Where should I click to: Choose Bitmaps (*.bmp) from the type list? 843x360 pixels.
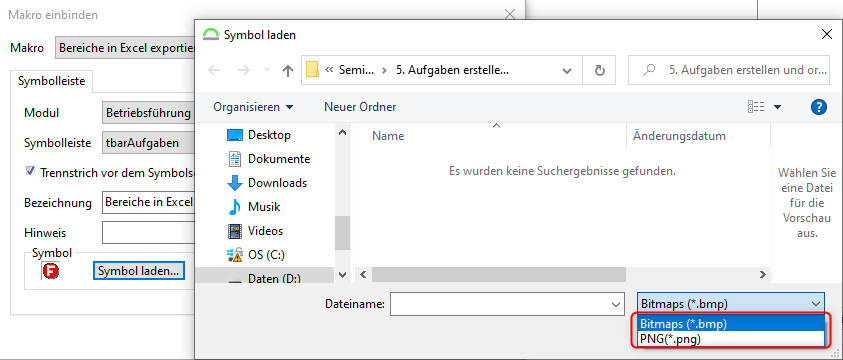coord(731,324)
